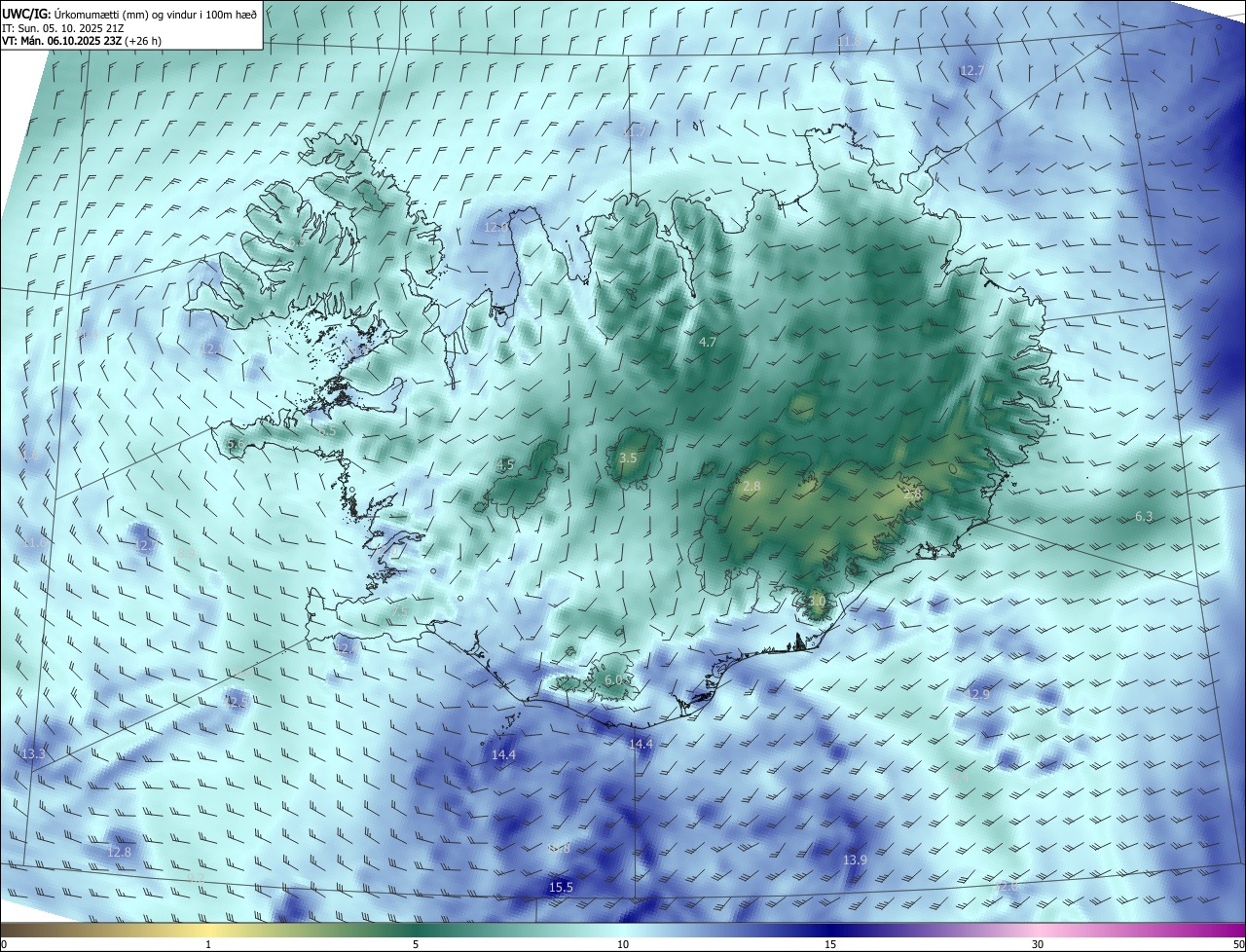Screen dimensions: 1246x952
Task: Click the 9.2 value label
Action: coord(196,879)
